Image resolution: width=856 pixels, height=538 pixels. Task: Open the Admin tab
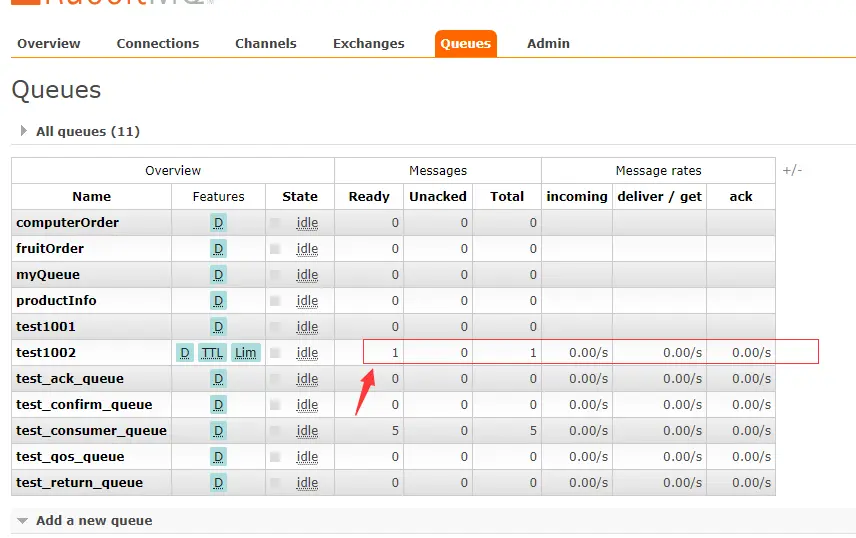(x=548, y=44)
